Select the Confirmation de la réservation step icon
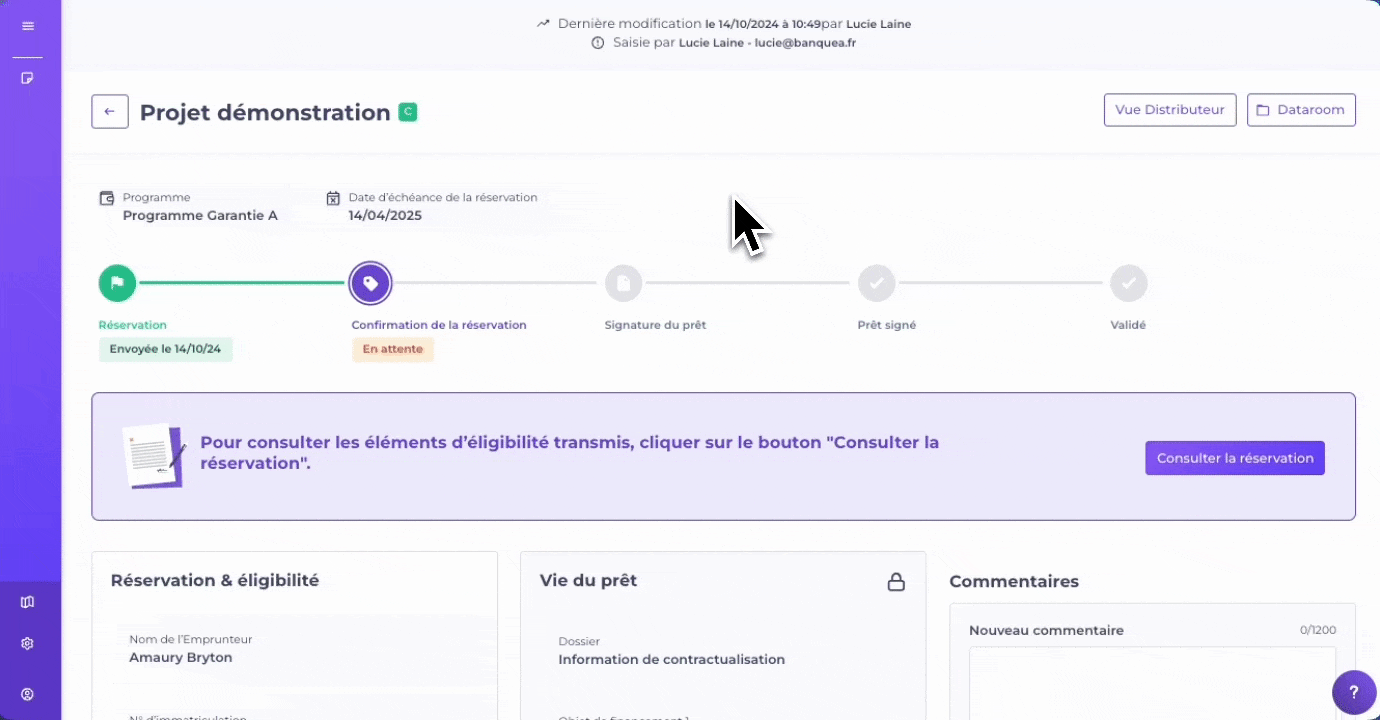1380x720 pixels. [370, 284]
